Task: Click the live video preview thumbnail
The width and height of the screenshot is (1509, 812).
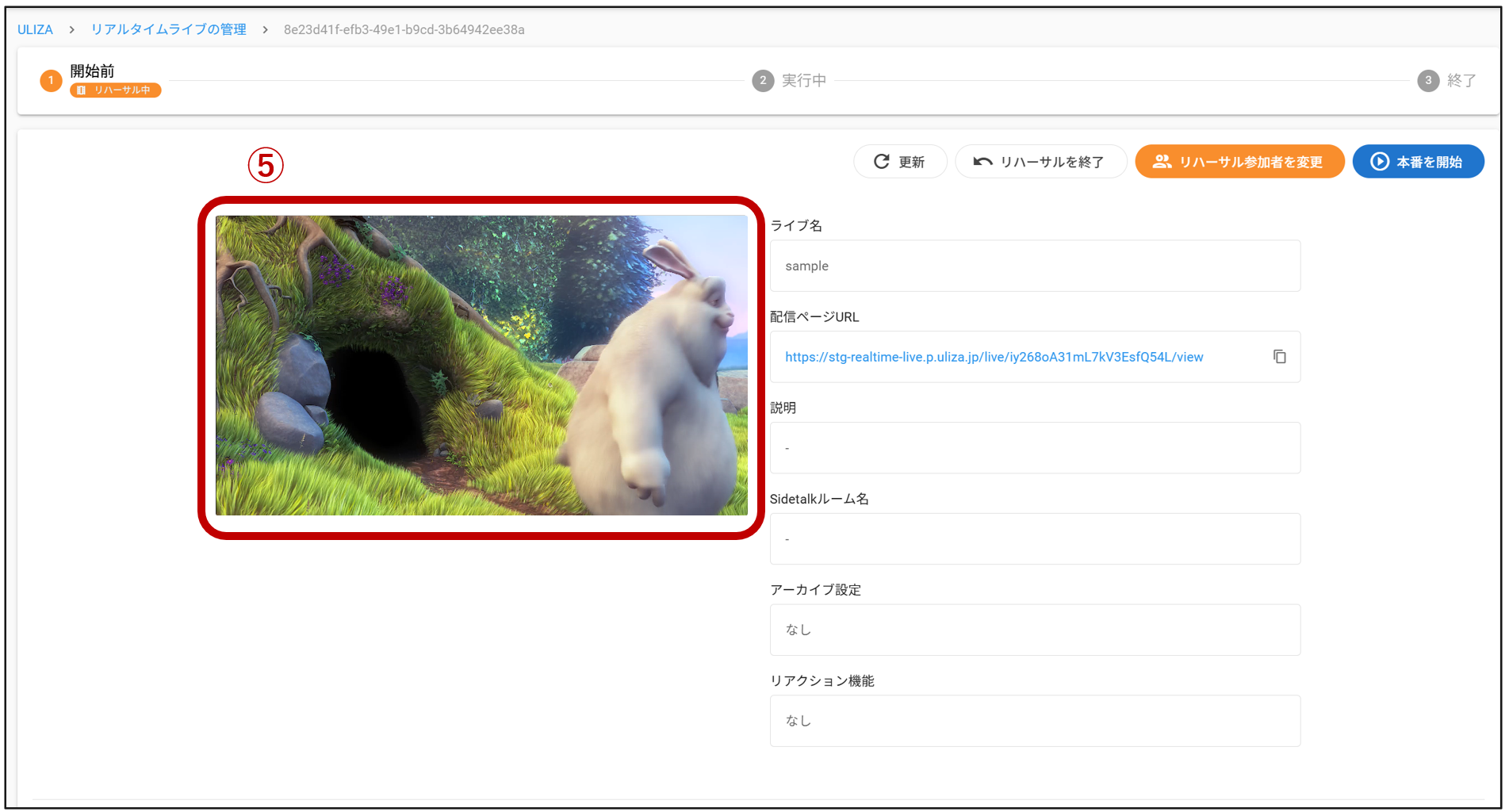Action: 481,366
